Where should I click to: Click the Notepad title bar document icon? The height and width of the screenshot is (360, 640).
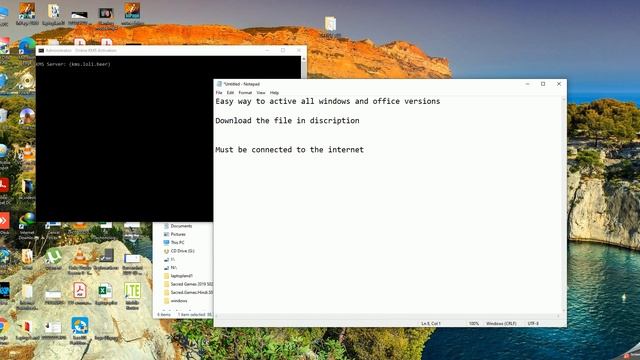point(219,84)
